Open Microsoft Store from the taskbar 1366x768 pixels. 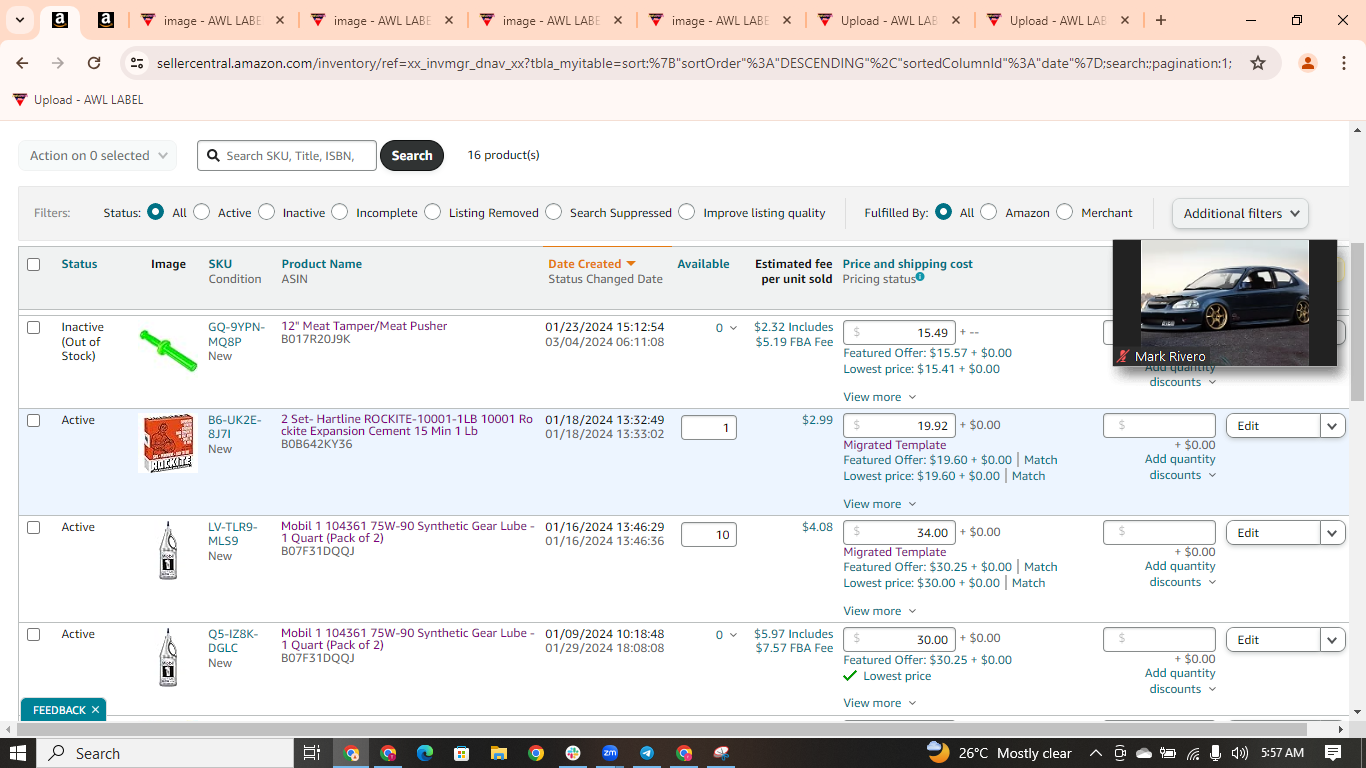(461, 753)
